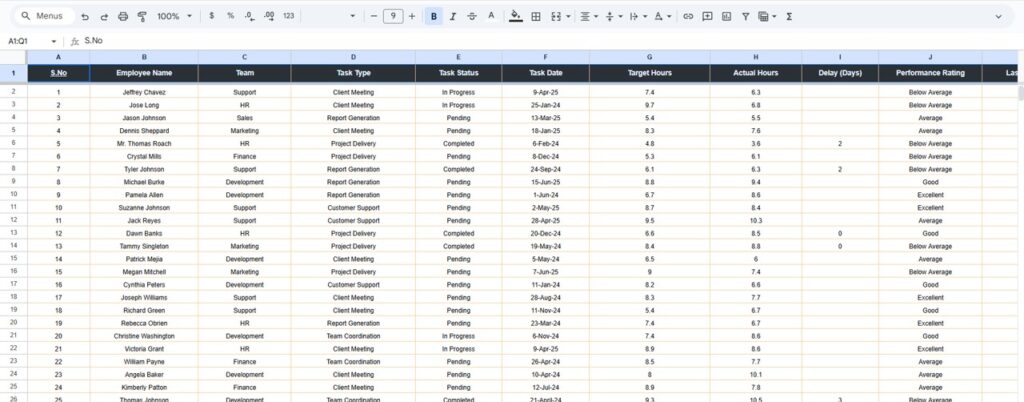Select the 19-May-24 date cell
Image resolution: width=1024 pixels, height=402 pixels.
coord(546,247)
